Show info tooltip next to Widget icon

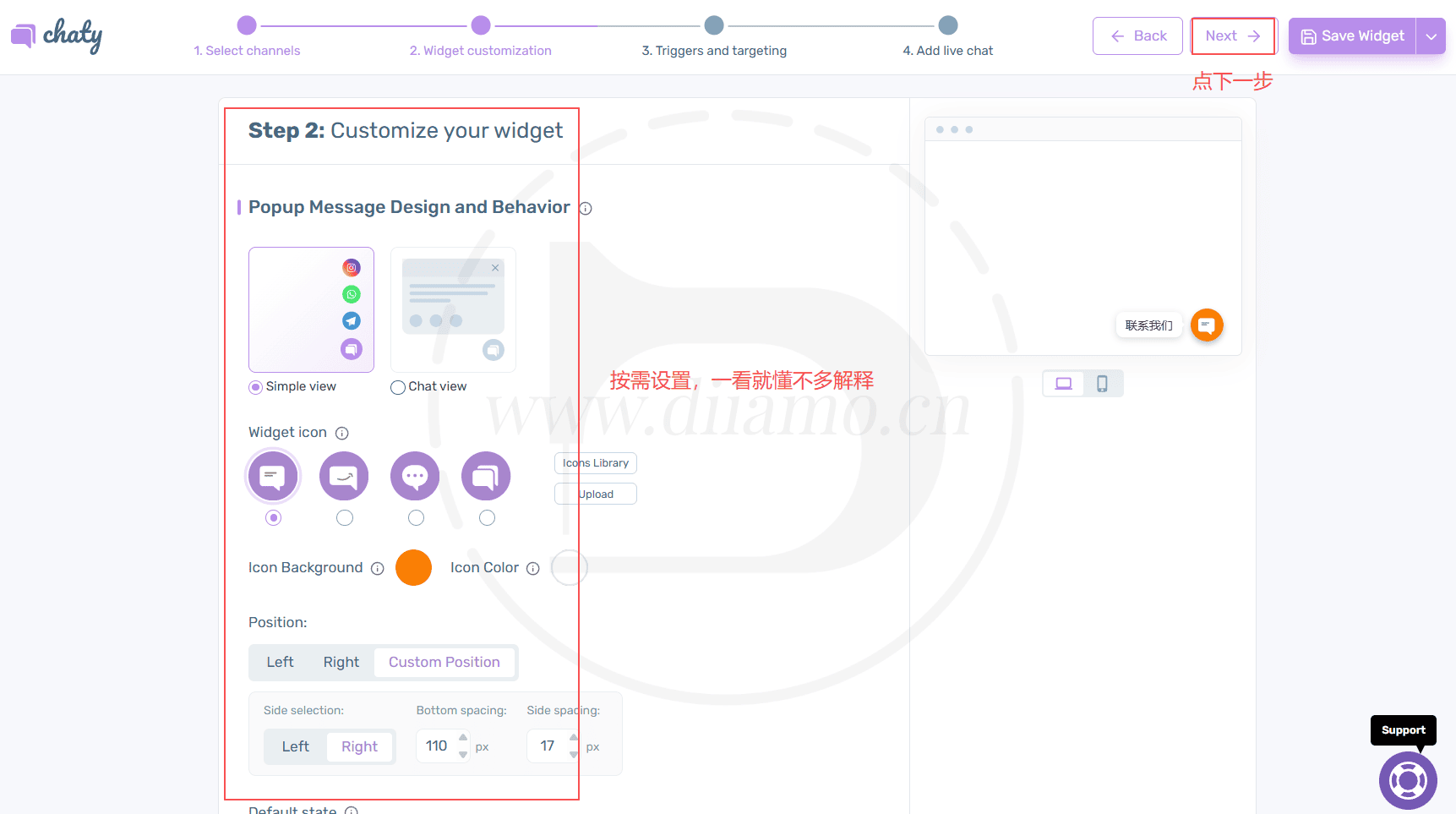coord(342,434)
